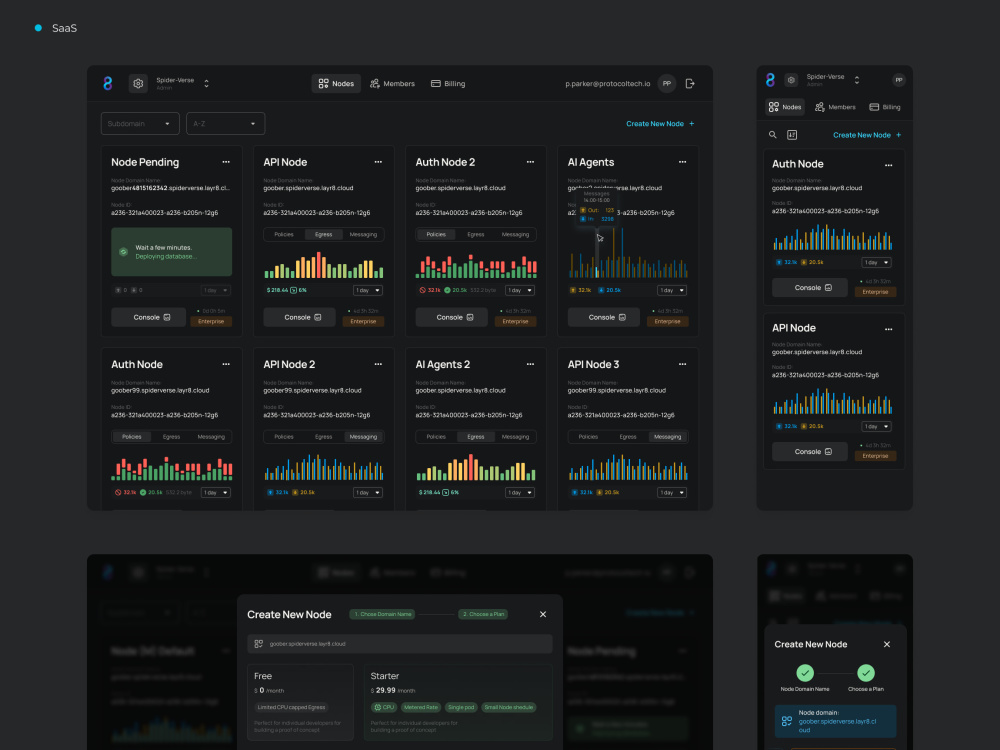This screenshot has height=750, width=1000.
Task: Open three-dot menu on AI Agents card
Action: coord(682,162)
